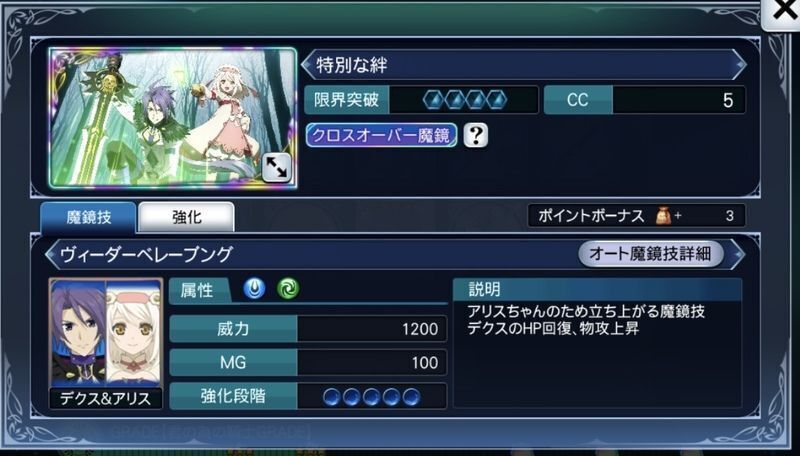Switch to the 強化 tab
This screenshot has height=456, width=800.
(x=187, y=217)
